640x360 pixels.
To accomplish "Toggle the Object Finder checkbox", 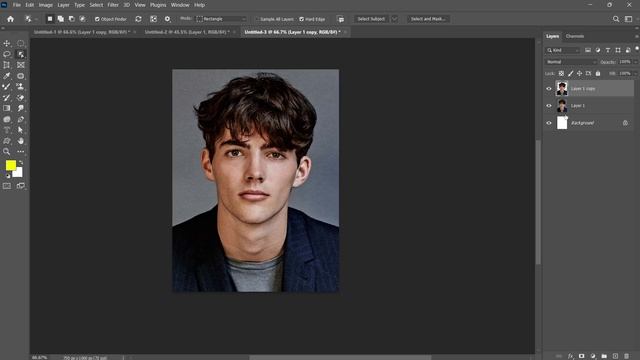I will (x=97, y=19).
